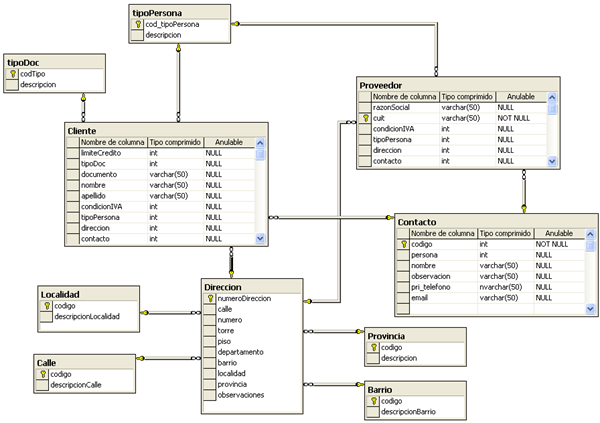
Task: Select pri_telefono row in Contacto
Action: coord(491,287)
